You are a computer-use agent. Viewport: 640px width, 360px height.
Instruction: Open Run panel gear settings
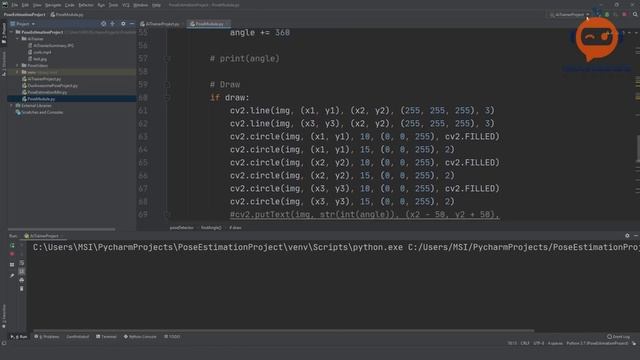[x=627, y=236]
